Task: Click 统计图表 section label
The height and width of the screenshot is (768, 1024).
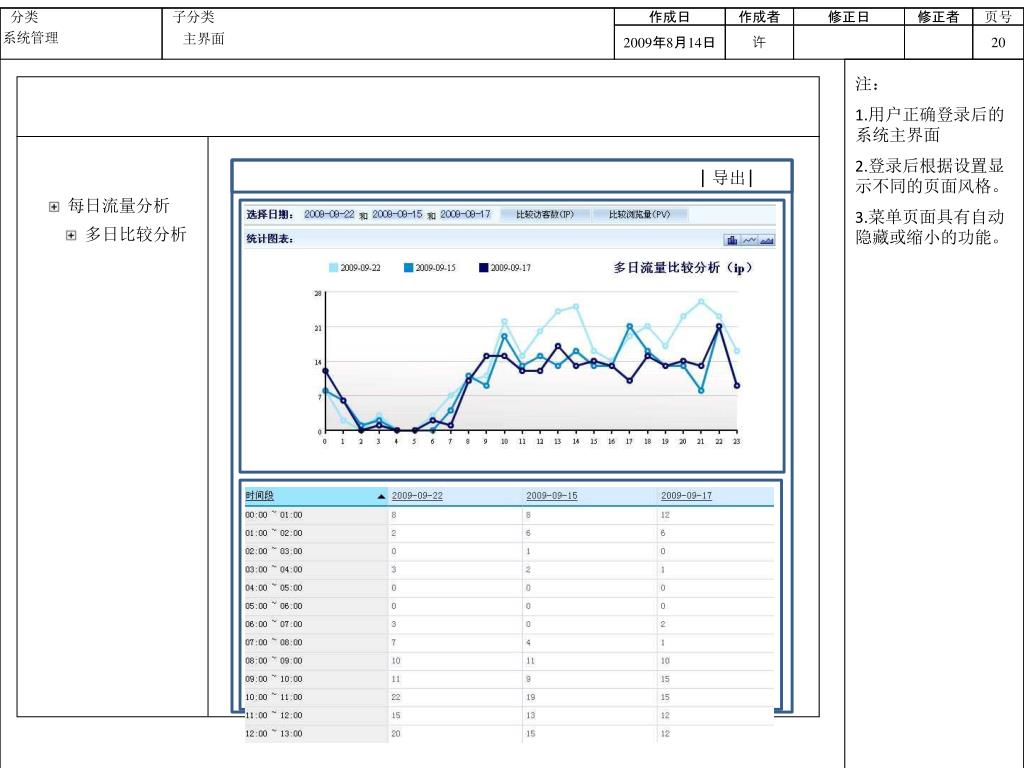Action: click(x=269, y=239)
